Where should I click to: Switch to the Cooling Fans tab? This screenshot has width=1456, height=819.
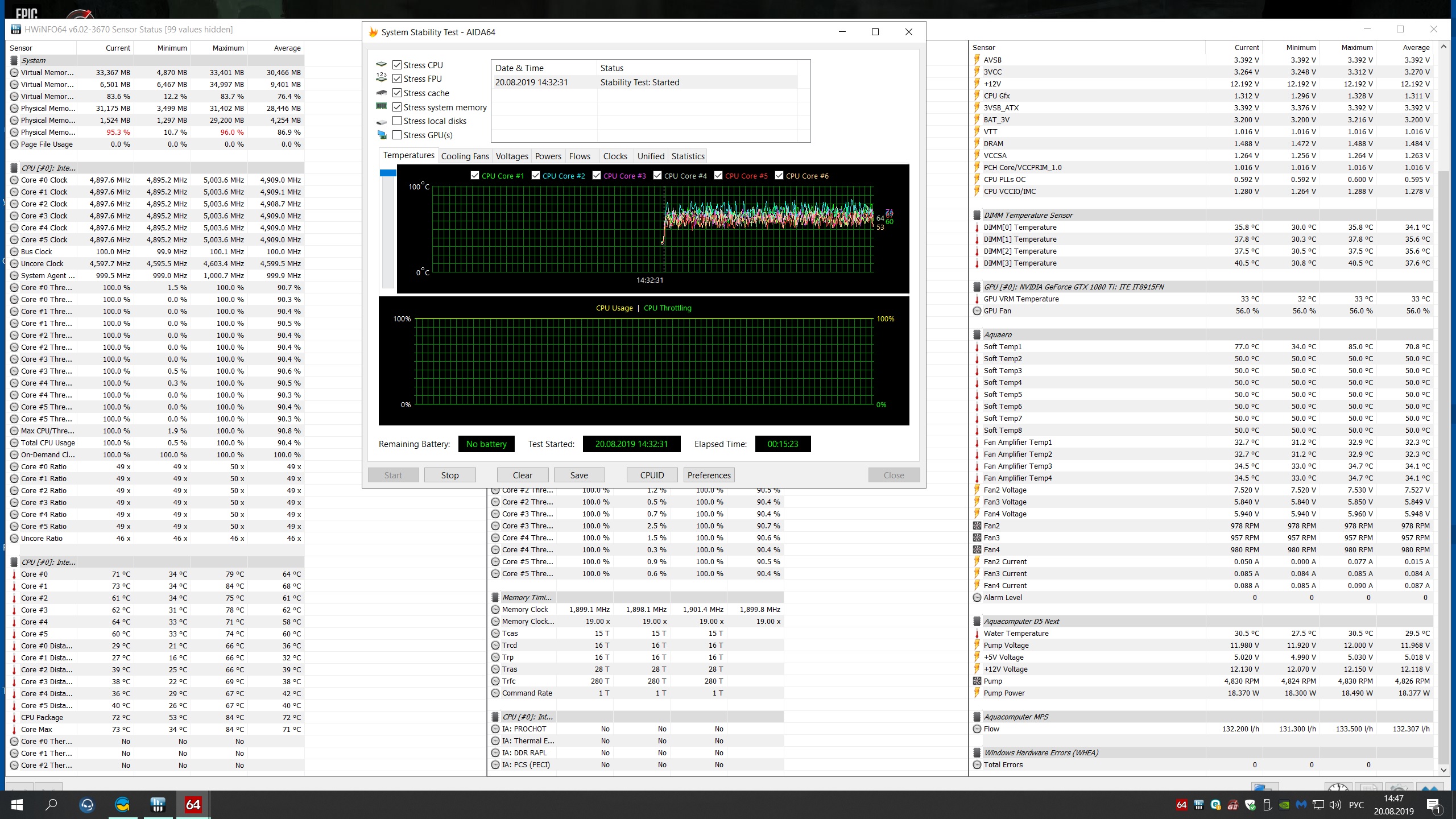point(465,156)
